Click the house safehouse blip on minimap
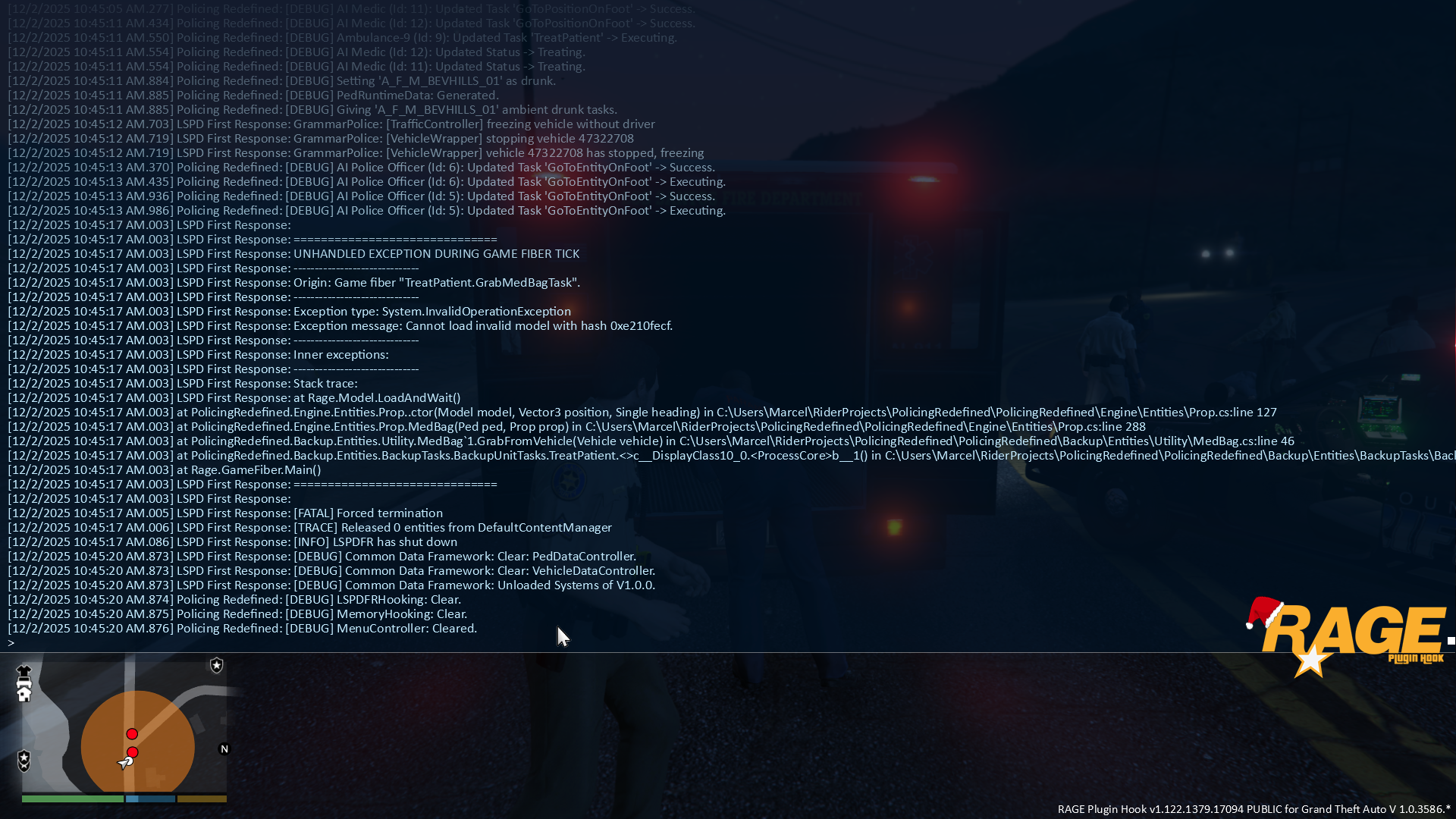 [24, 694]
